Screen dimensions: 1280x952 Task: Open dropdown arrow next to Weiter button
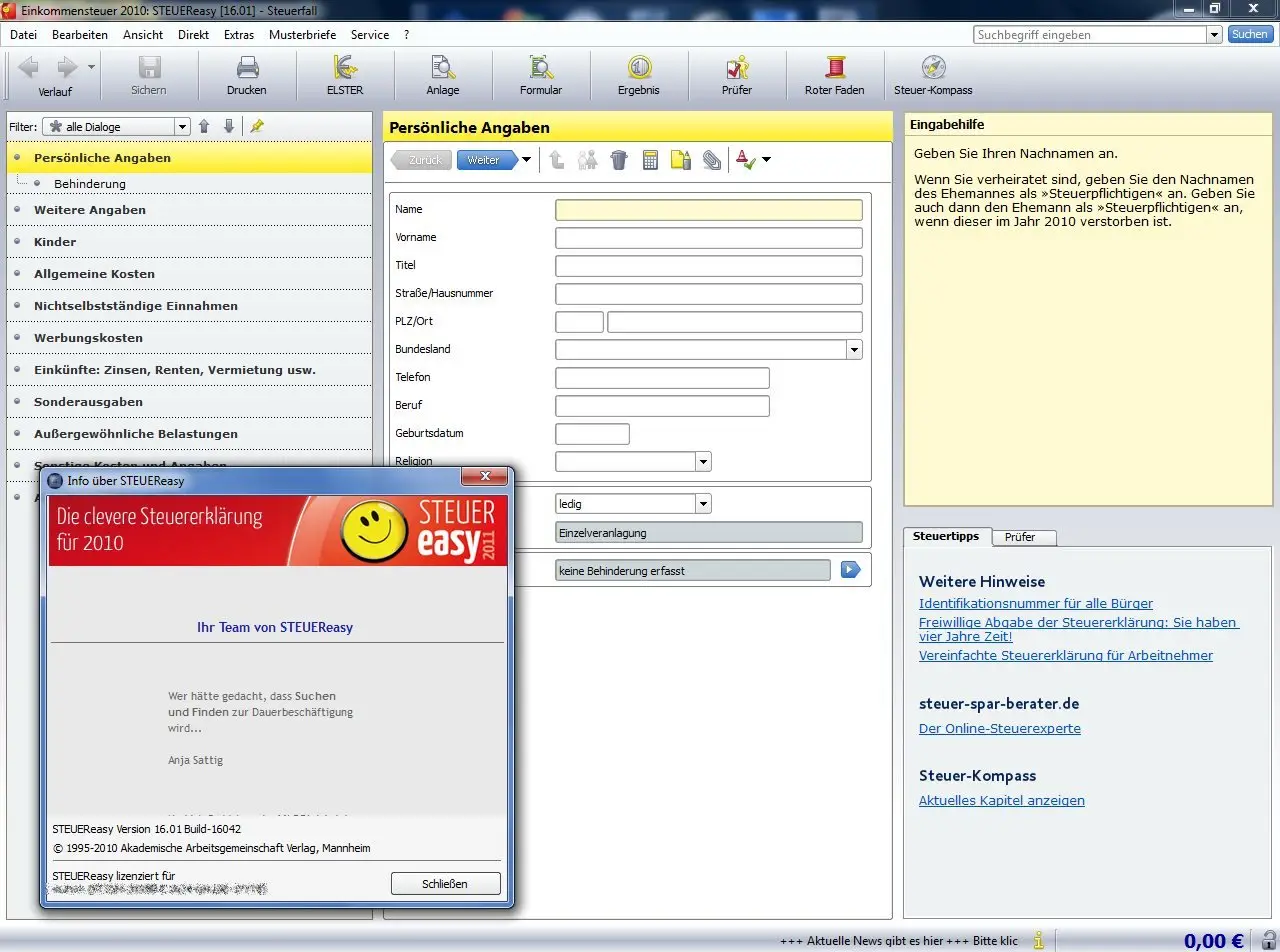click(527, 160)
